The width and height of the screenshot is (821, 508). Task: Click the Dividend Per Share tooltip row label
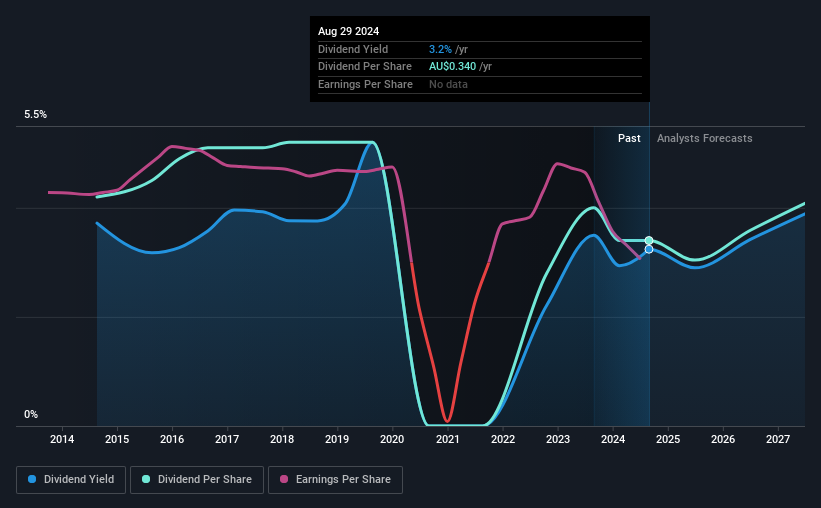[364, 67]
